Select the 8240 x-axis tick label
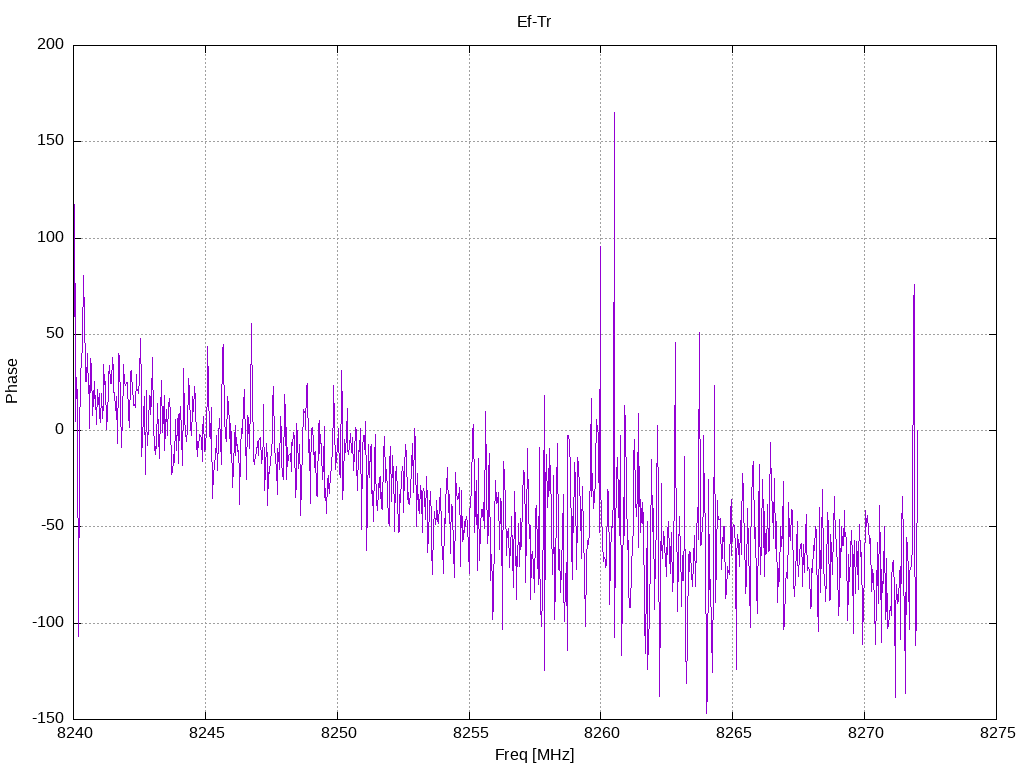This screenshot has width=1024, height=768. (x=75, y=733)
